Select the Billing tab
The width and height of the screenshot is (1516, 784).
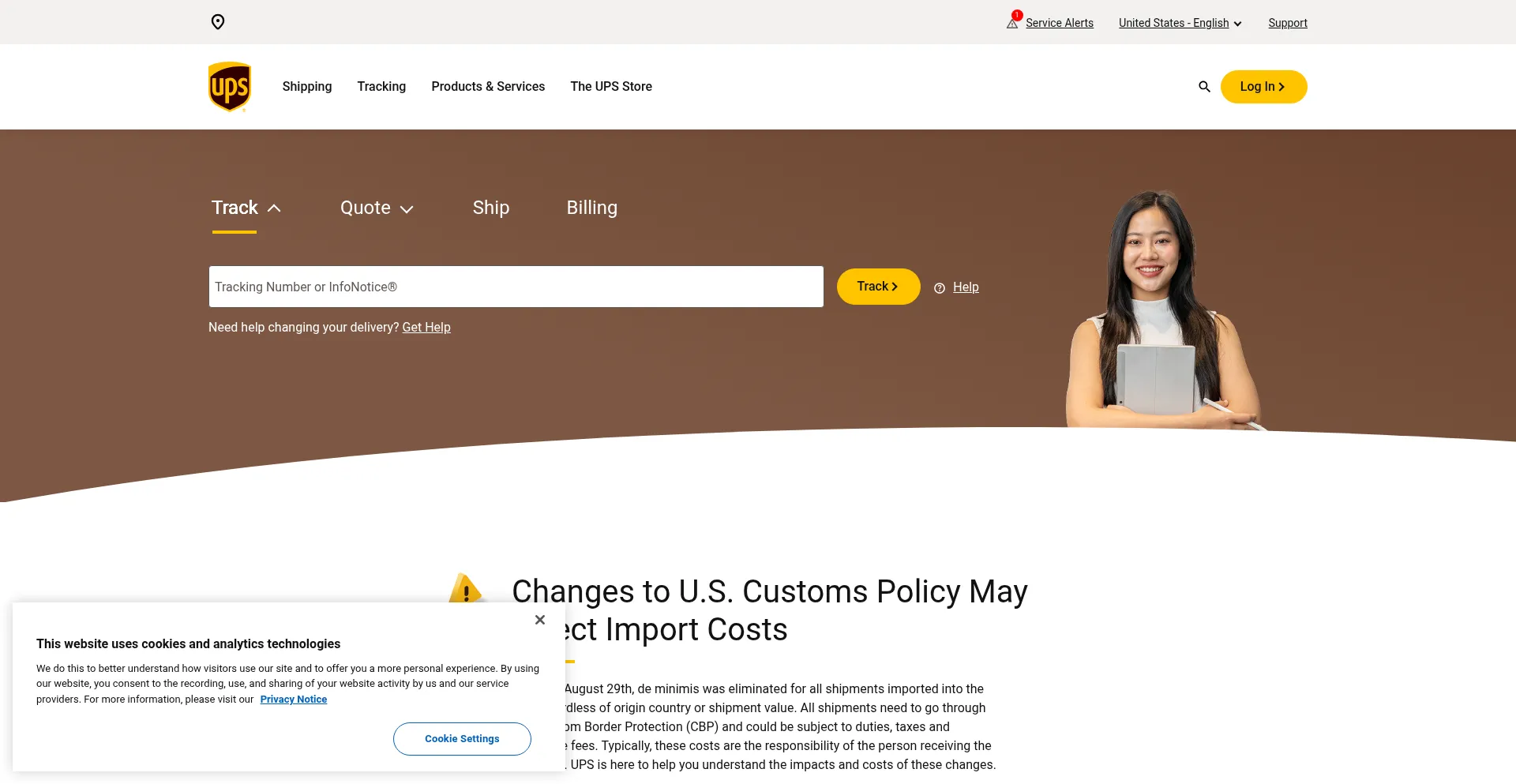[592, 208]
